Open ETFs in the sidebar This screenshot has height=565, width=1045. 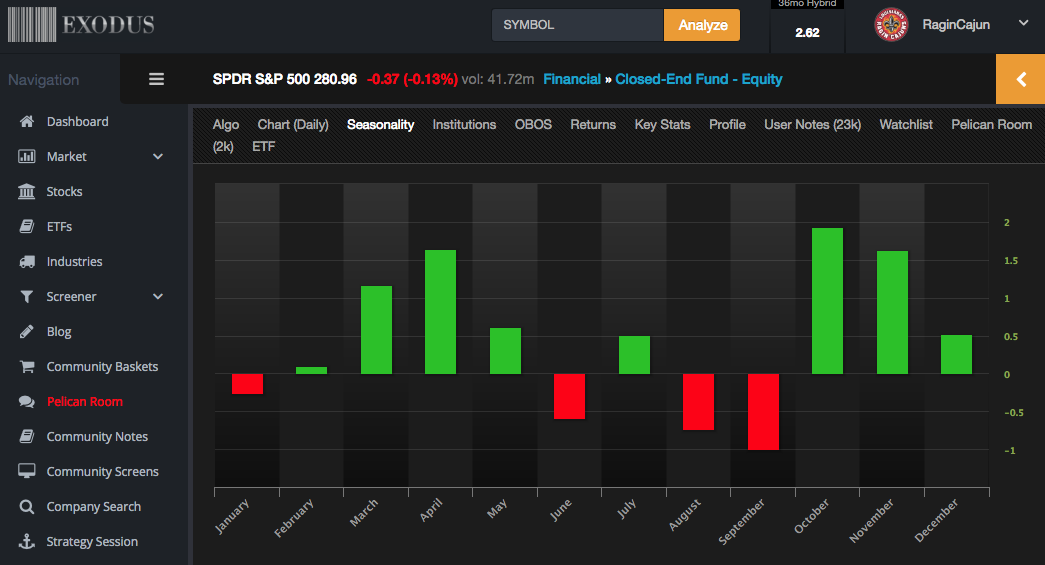[x=59, y=227]
